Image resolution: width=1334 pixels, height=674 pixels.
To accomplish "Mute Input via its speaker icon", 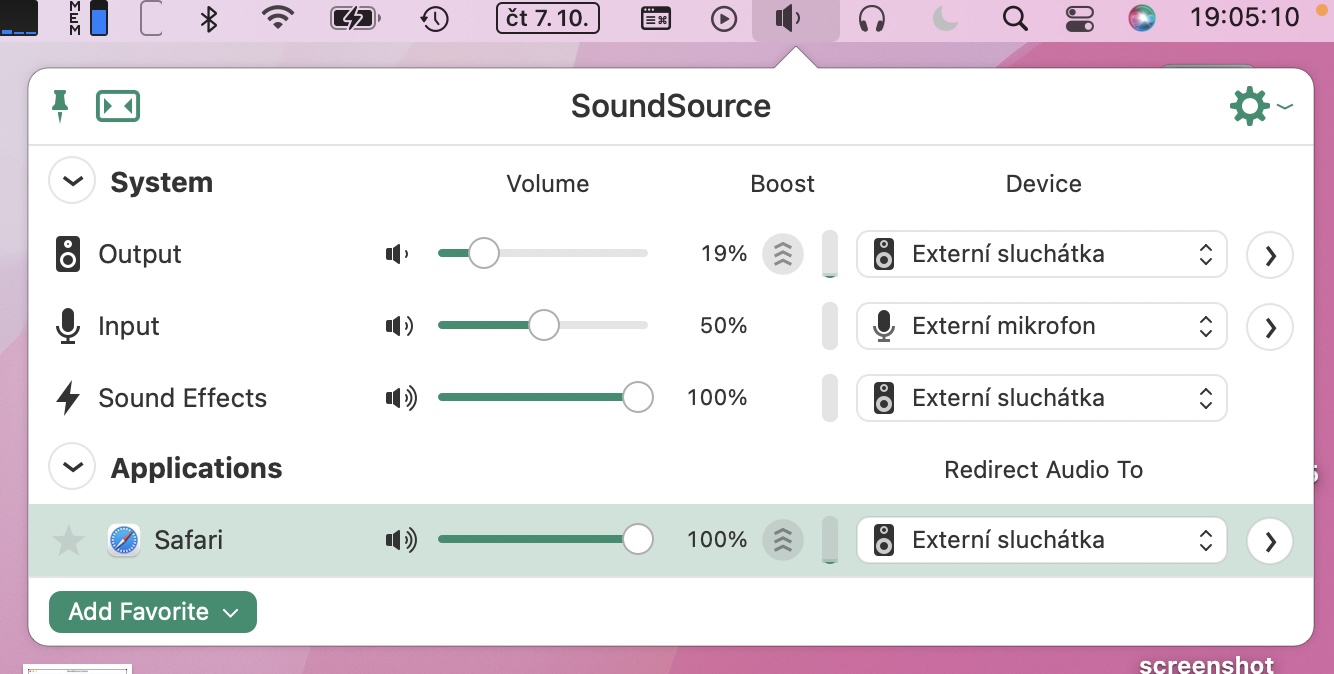I will [399, 326].
